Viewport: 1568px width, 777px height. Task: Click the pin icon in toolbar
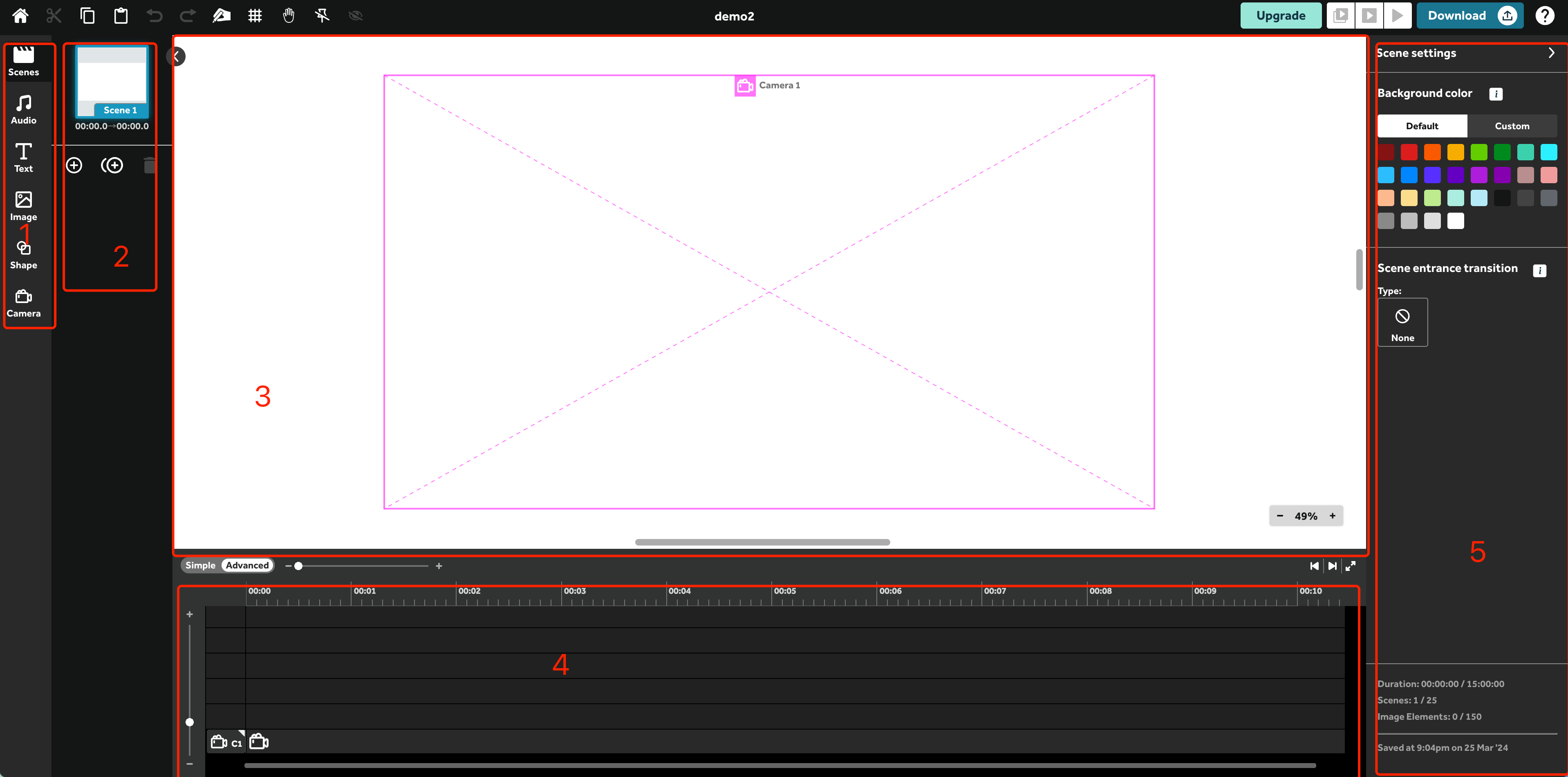coord(322,16)
